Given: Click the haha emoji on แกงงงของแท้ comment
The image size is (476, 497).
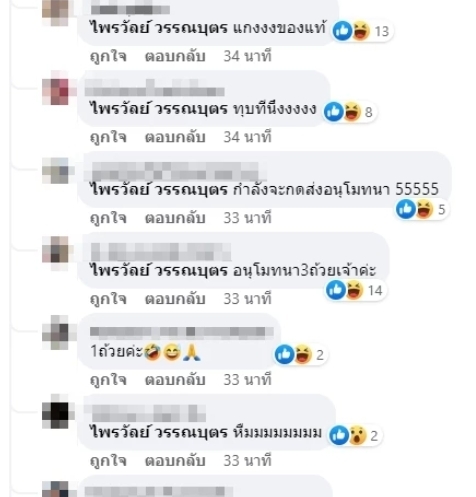Looking at the screenshot, I should coord(361,31).
